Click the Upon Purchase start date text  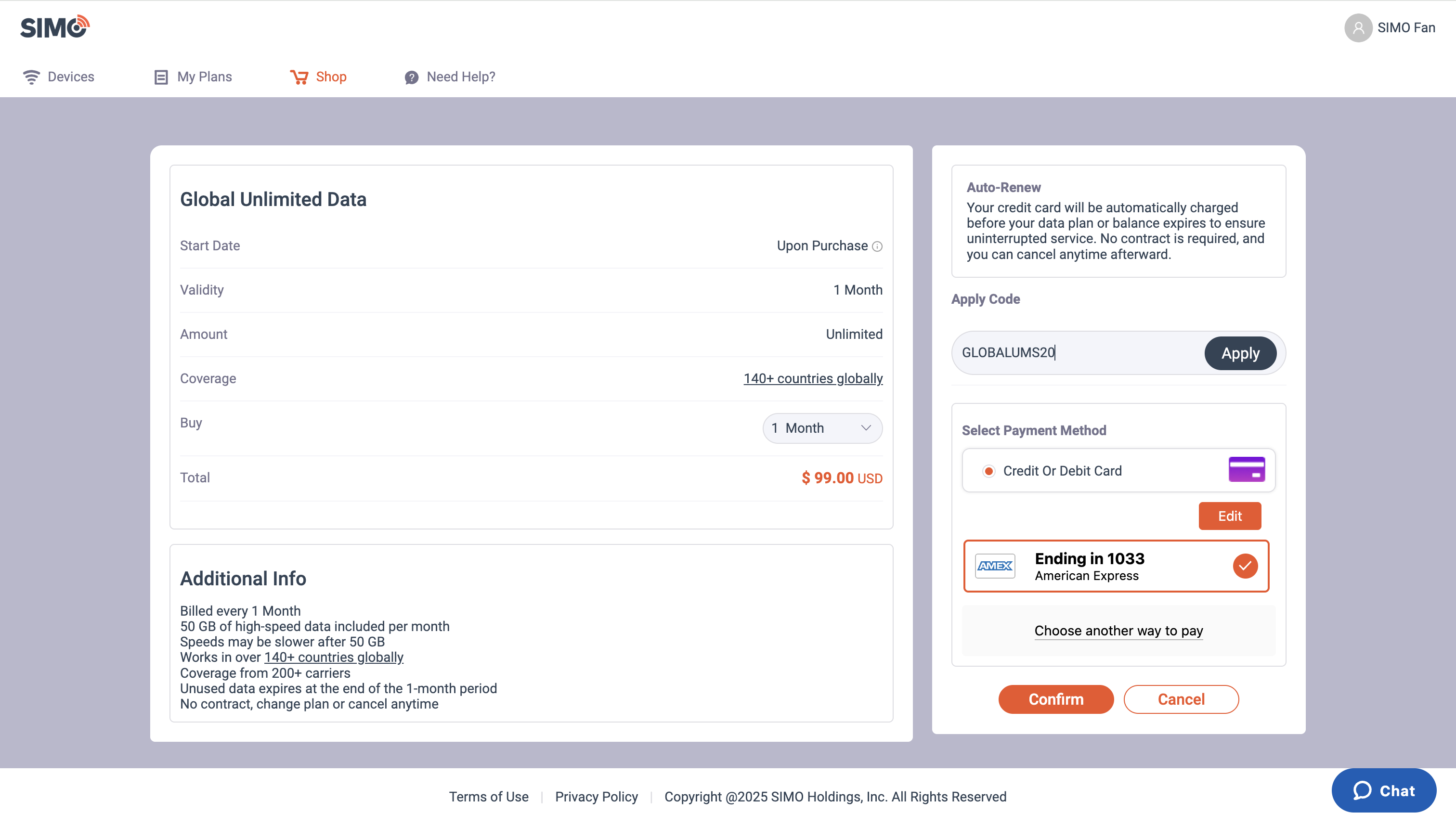coord(821,245)
